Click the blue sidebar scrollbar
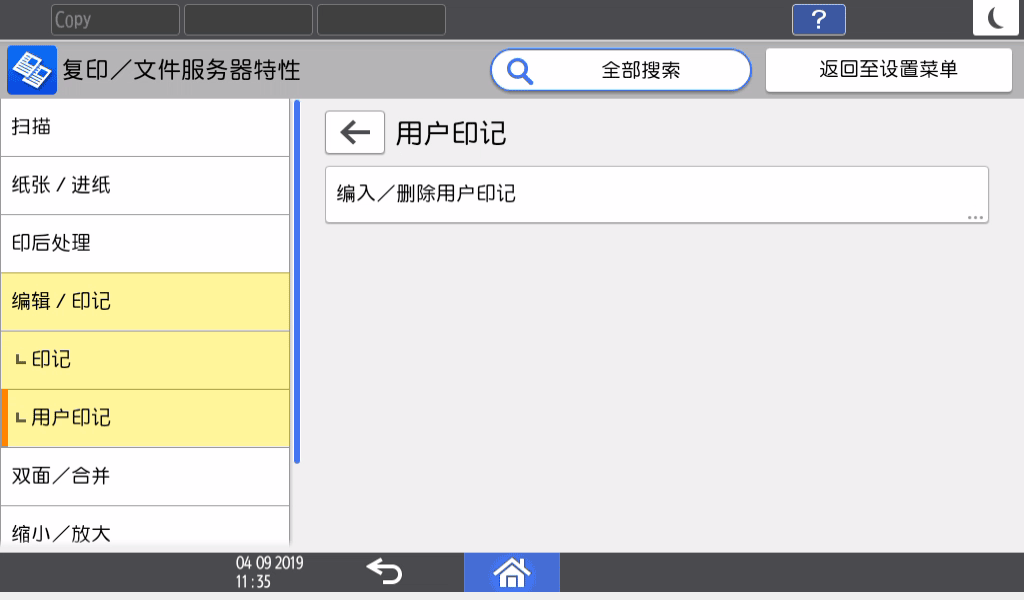 pos(297,280)
